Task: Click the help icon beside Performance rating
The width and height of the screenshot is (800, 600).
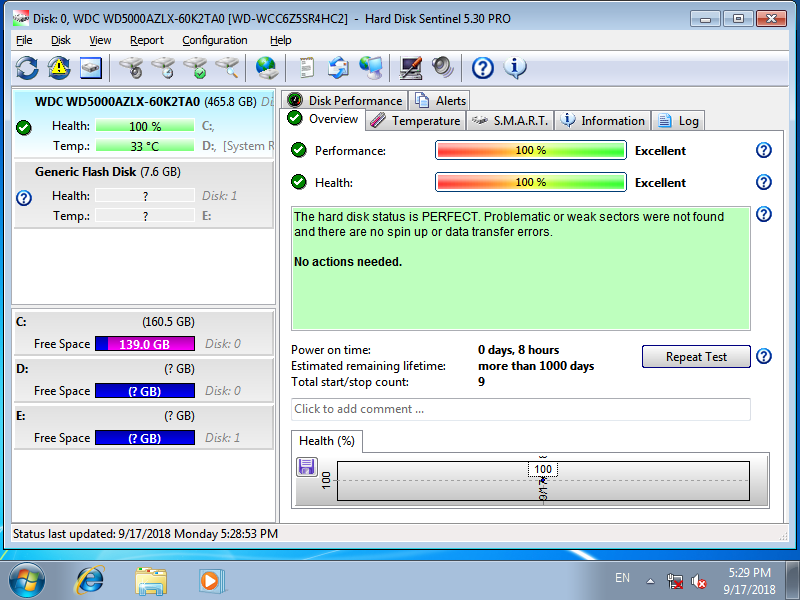Action: click(x=764, y=151)
